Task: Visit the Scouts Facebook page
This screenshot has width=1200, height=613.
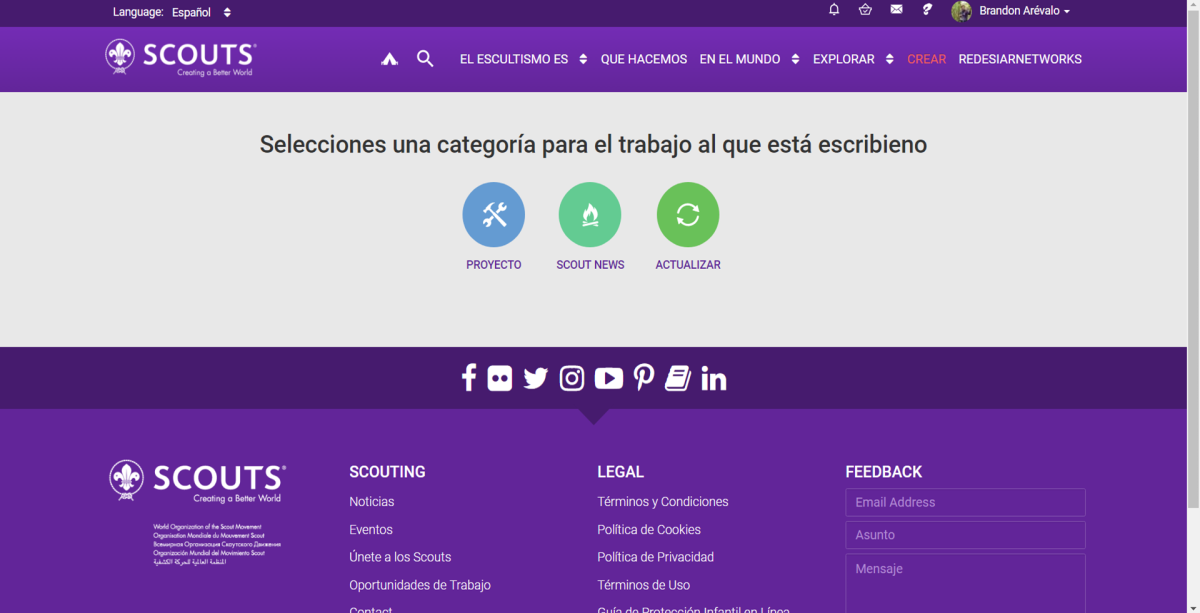Action: tap(468, 377)
